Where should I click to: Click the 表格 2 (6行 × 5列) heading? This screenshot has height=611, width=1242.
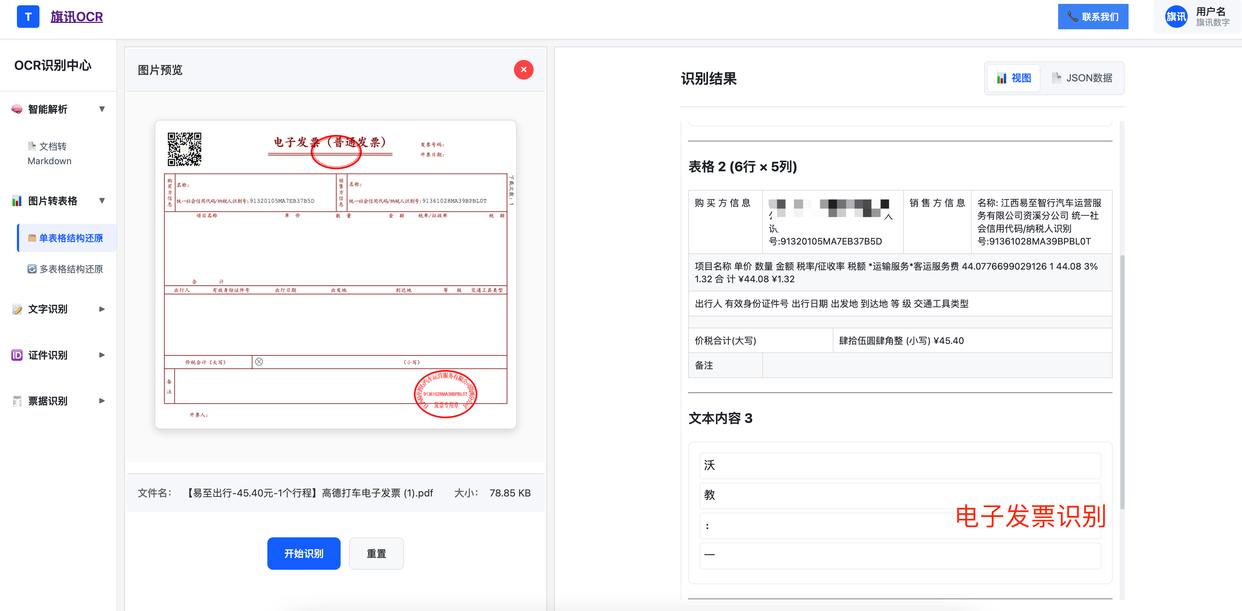(743, 167)
